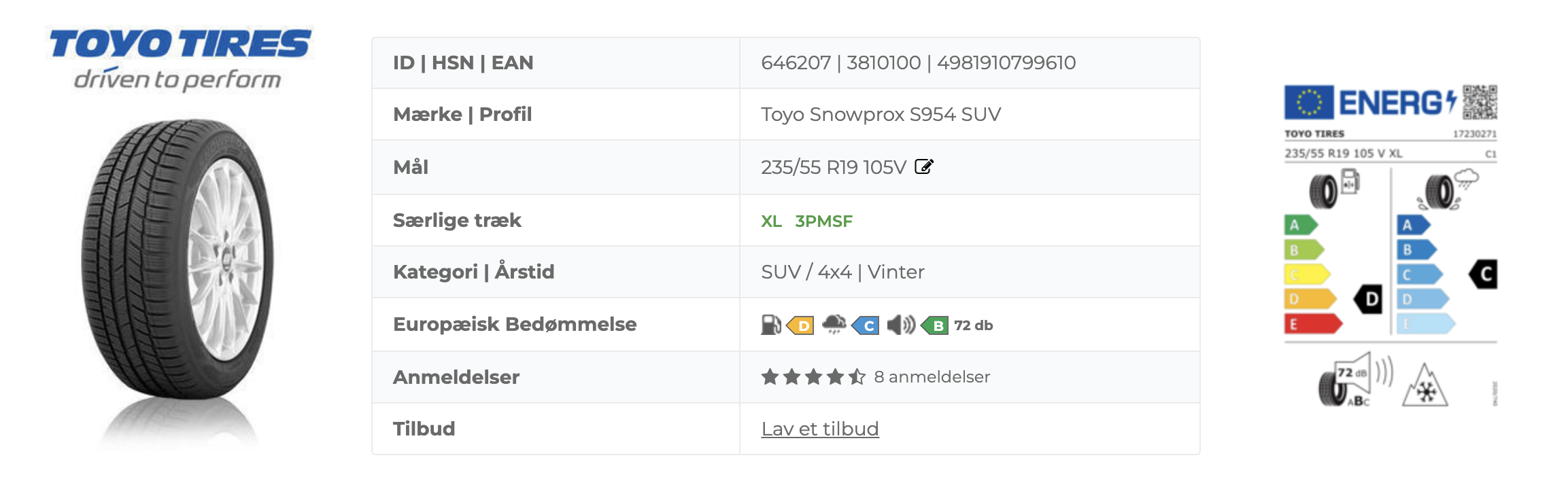Click the rain cloud wet grip icon

[834, 324]
